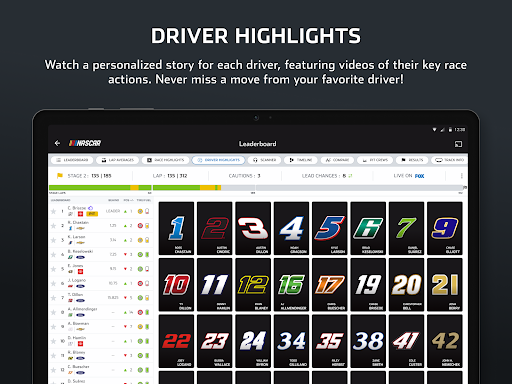The width and height of the screenshot is (512, 384).
Task: Favorite T. Dillon with the star
Action: pyautogui.click(x=53, y=298)
